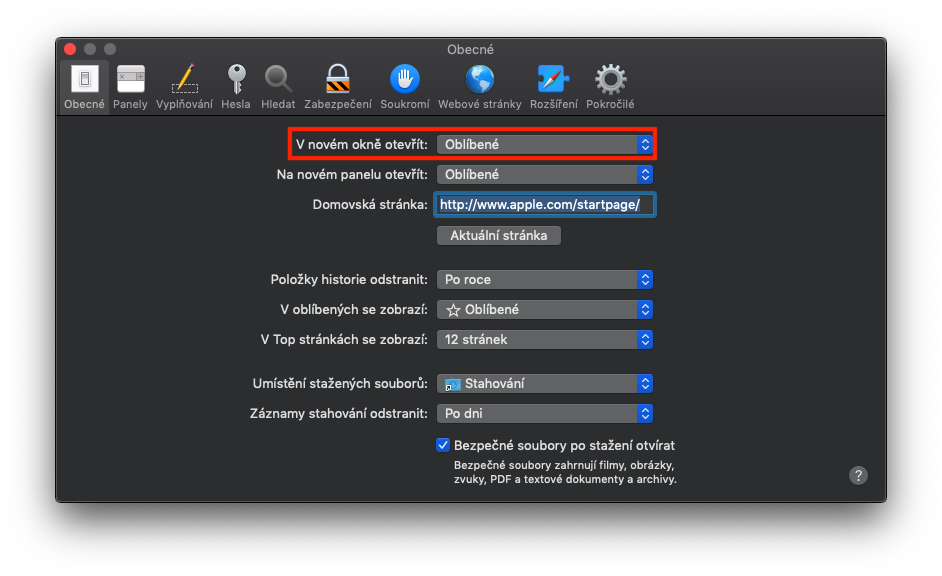Open 'V oblíbených se zobrazí' dropdown

(544, 310)
